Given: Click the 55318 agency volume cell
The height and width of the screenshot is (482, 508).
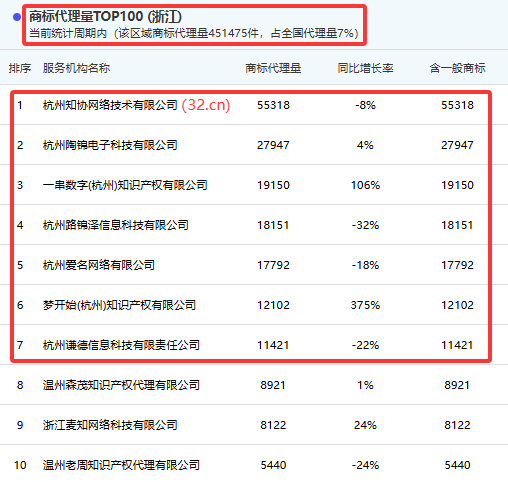Looking at the screenshot, I should pos(273,105).
